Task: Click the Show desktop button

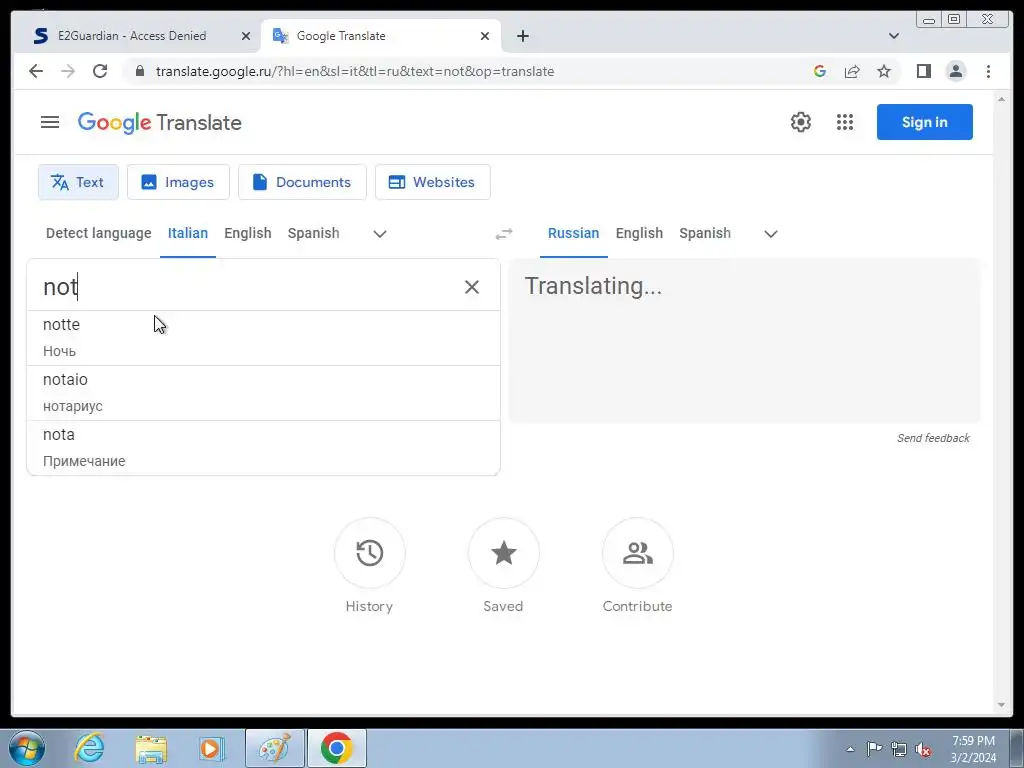Action: pyautogui.click(x=1018, y=748)
